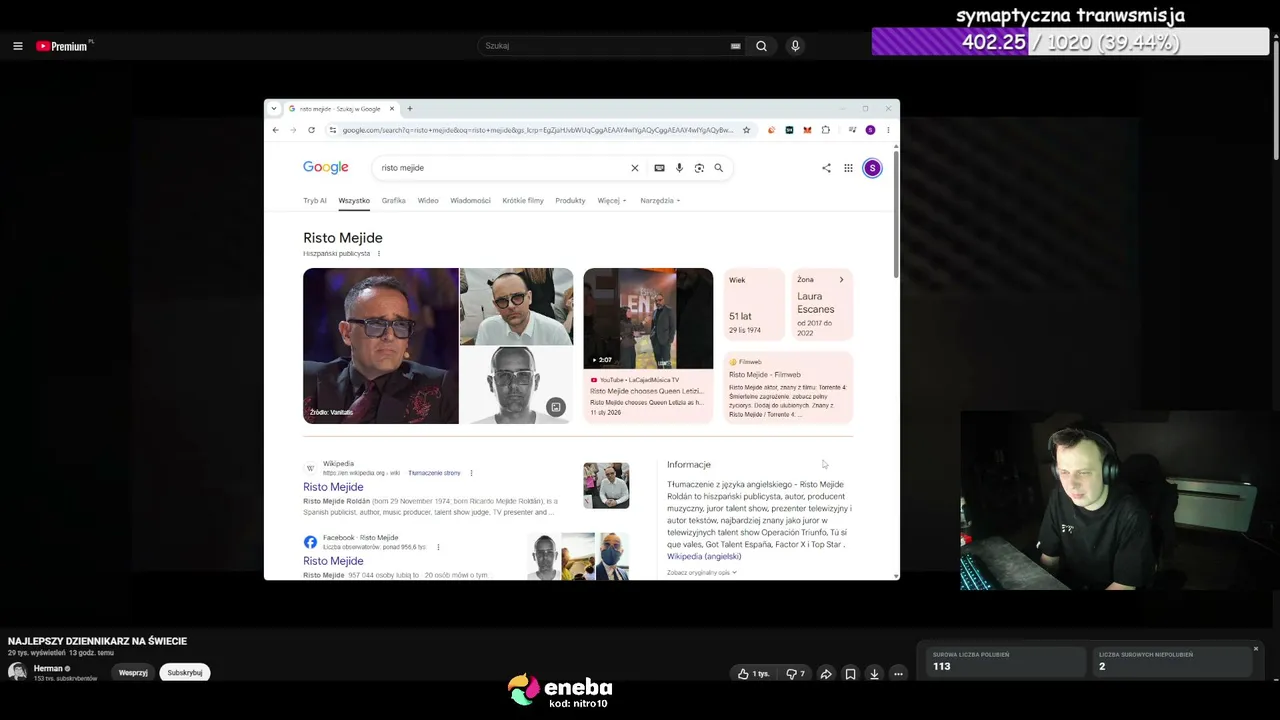Open the Chrome extensions puzzle icon
This screenshot has height=720, width=1280.
[825, 130]
